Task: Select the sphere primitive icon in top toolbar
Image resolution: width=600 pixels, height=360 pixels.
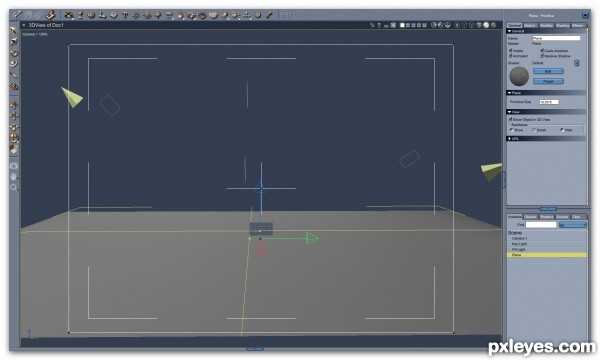Action: [x=91, y=15]
